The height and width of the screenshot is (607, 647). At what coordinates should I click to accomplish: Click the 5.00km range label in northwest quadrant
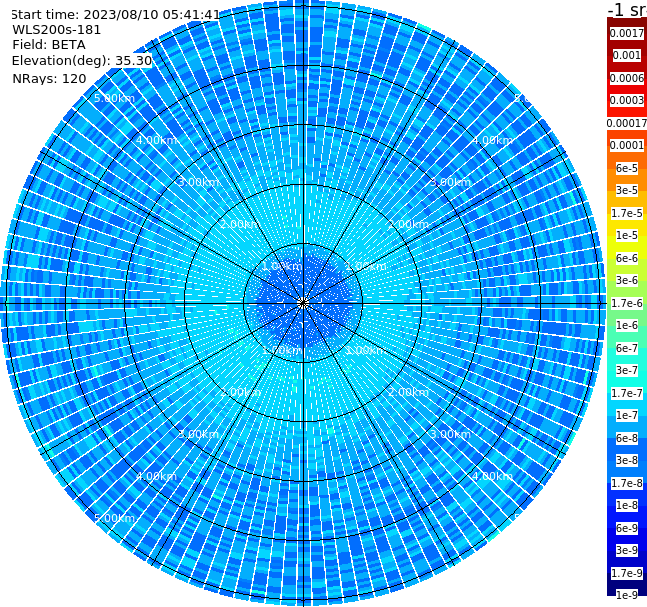[x=114, y=98]
